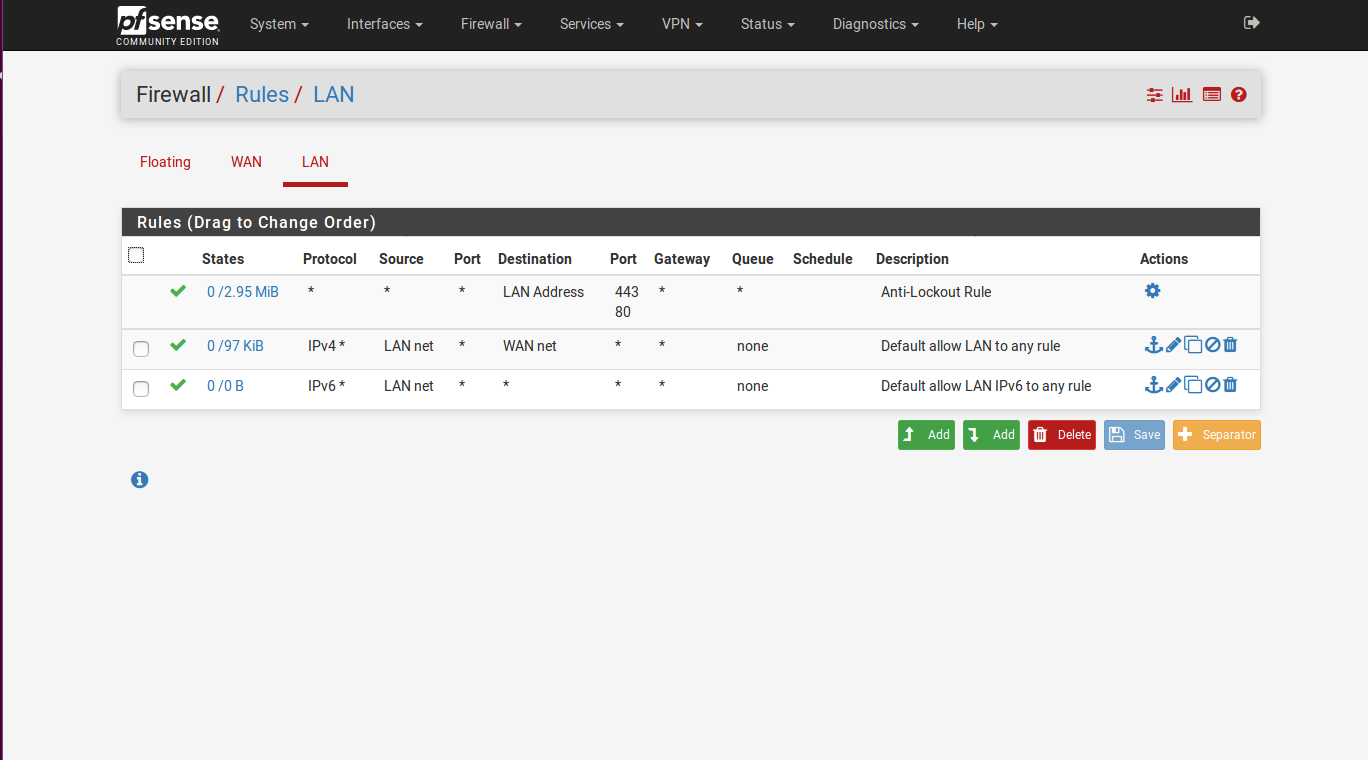Screen dimensions: 1368x760
Task: Switch to the WAN tab
Action: point(246,162)
